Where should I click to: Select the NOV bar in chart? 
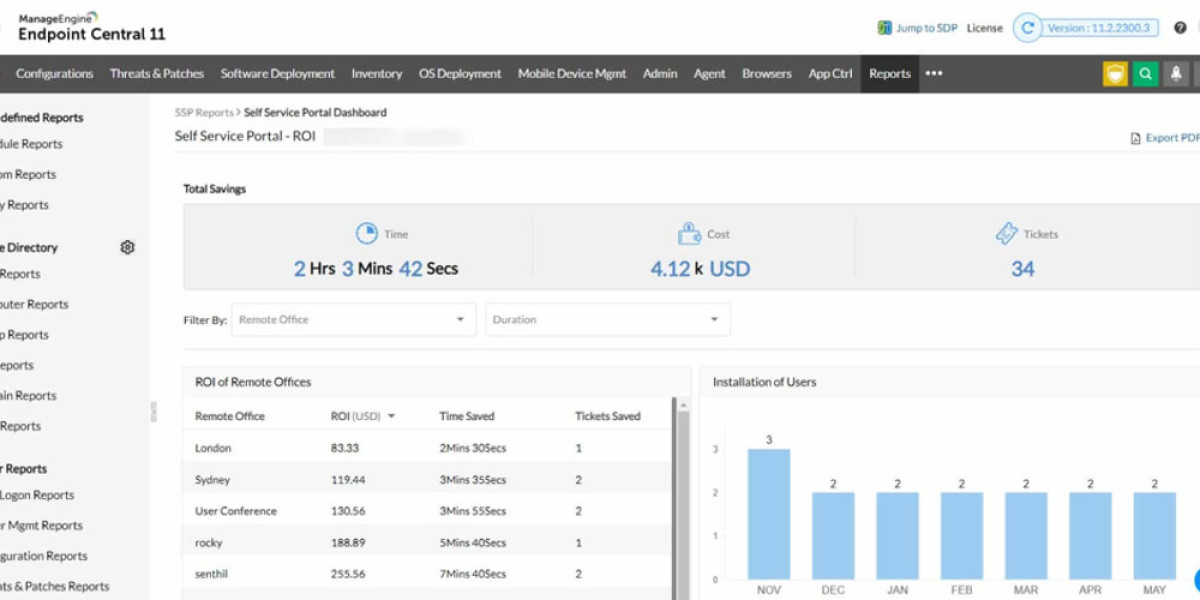(x=769, y=514)
